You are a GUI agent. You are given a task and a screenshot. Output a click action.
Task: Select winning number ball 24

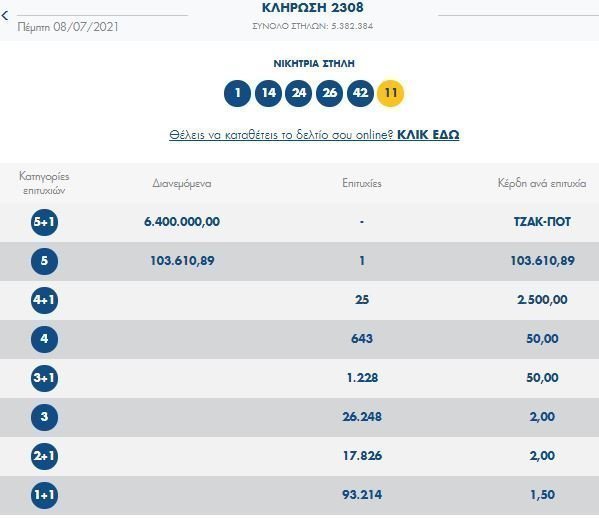[x=299, y=93]
